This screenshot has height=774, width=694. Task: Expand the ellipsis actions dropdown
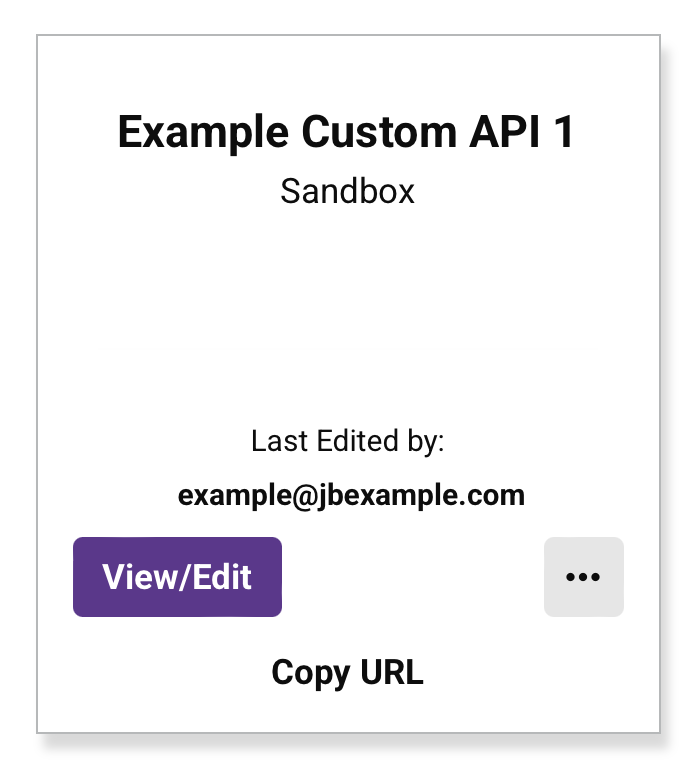click(x=583, y=577)
